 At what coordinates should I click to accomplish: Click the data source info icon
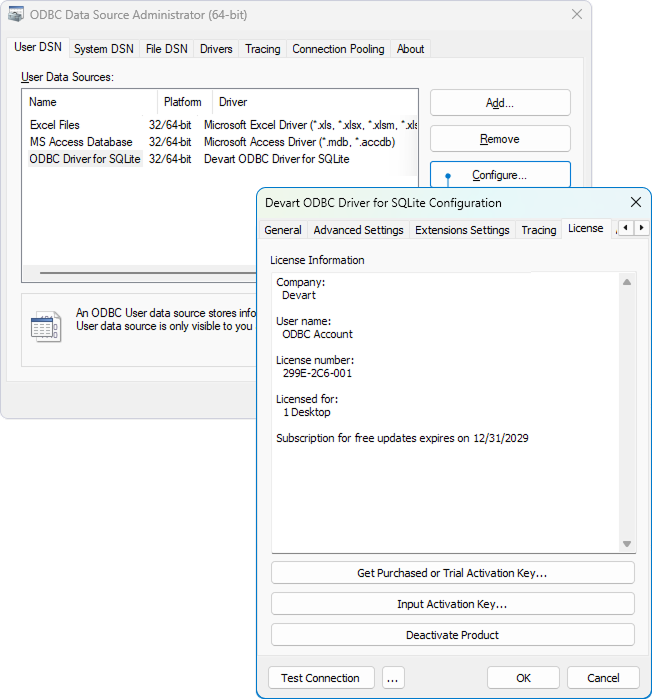pyautogui.click(x=46, y=327)
